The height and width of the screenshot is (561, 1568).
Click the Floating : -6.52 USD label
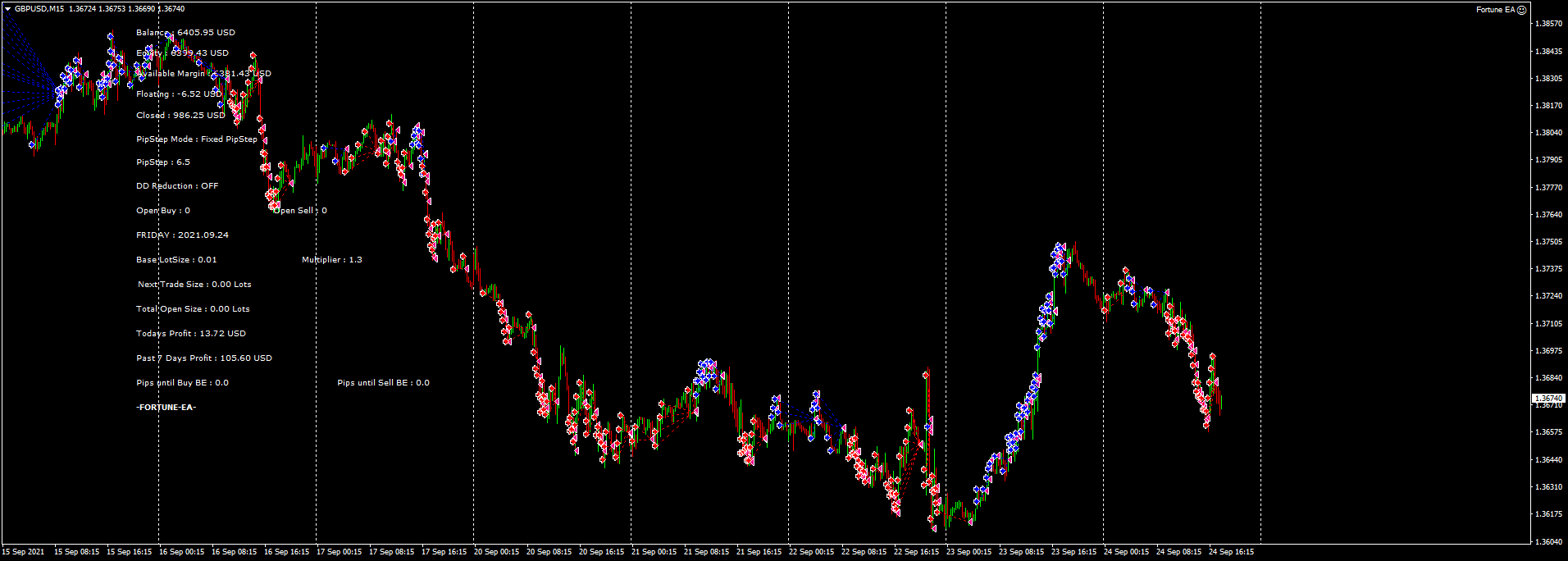coord(179,94)
